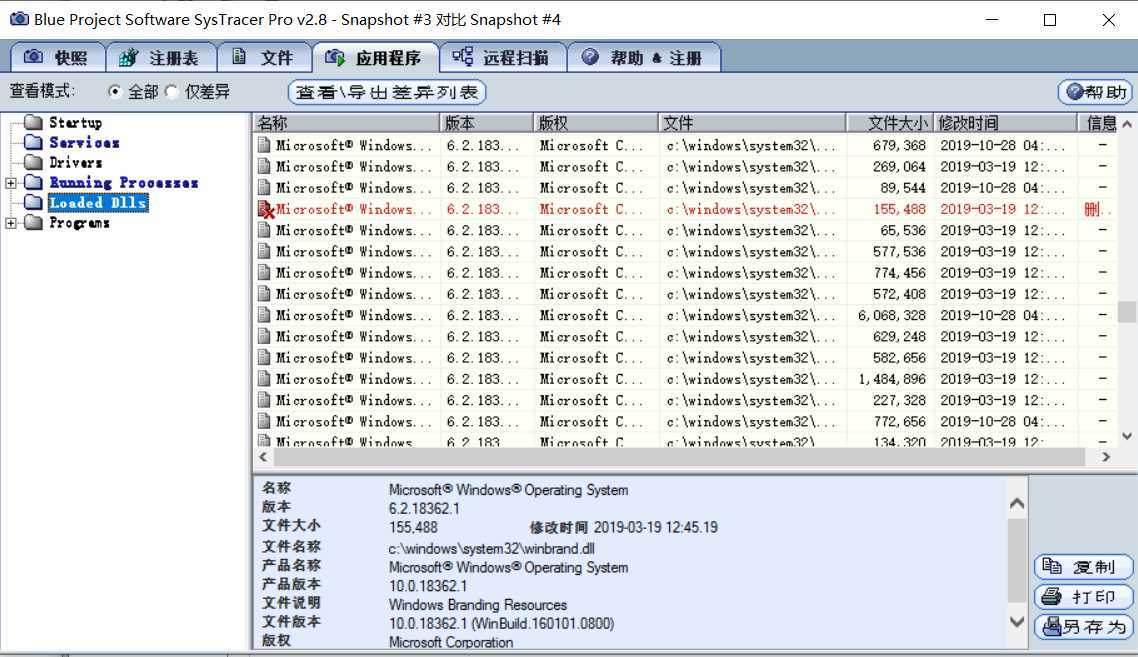
Task: Click the Loaded Dlls folder icon
Action: [x=33, y=202]
